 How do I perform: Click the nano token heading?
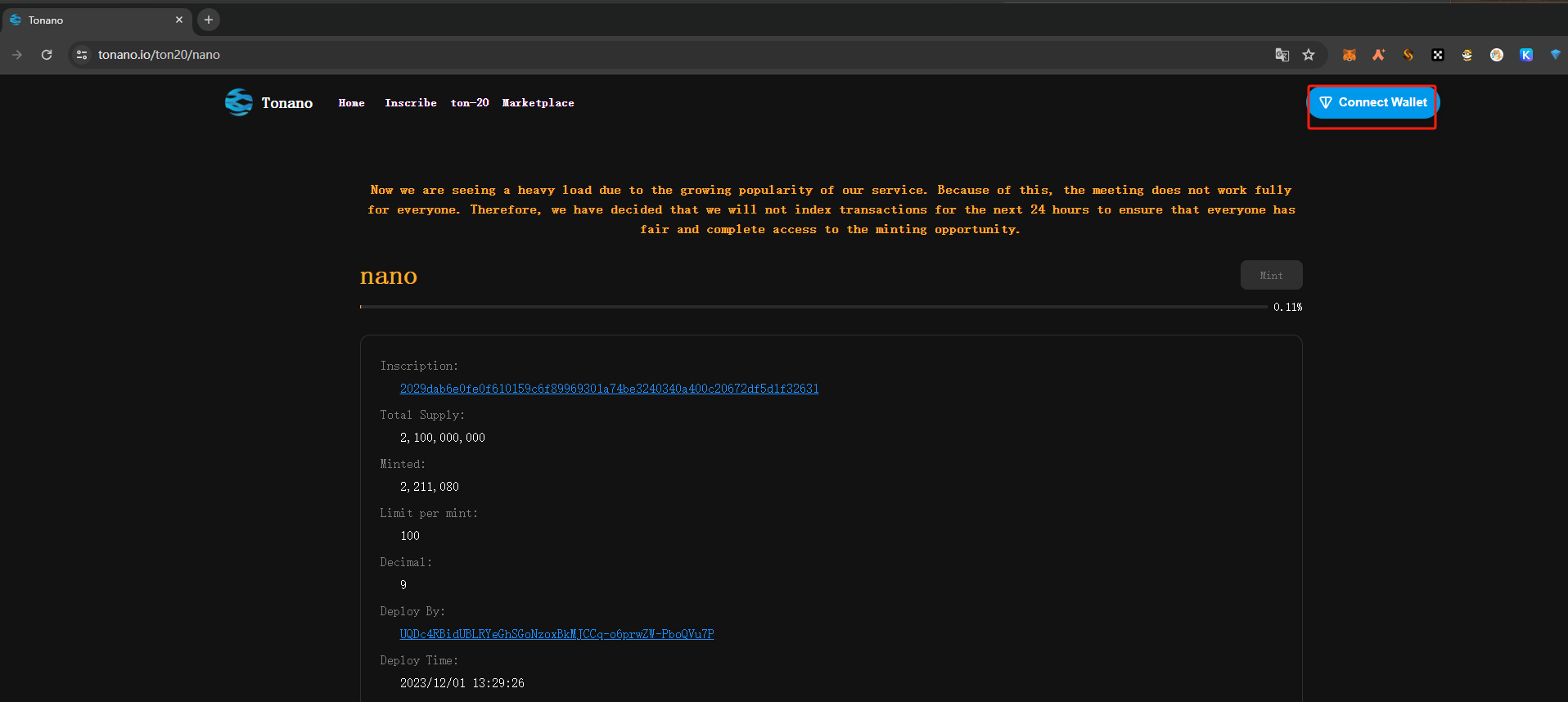(x=389, y=276)
